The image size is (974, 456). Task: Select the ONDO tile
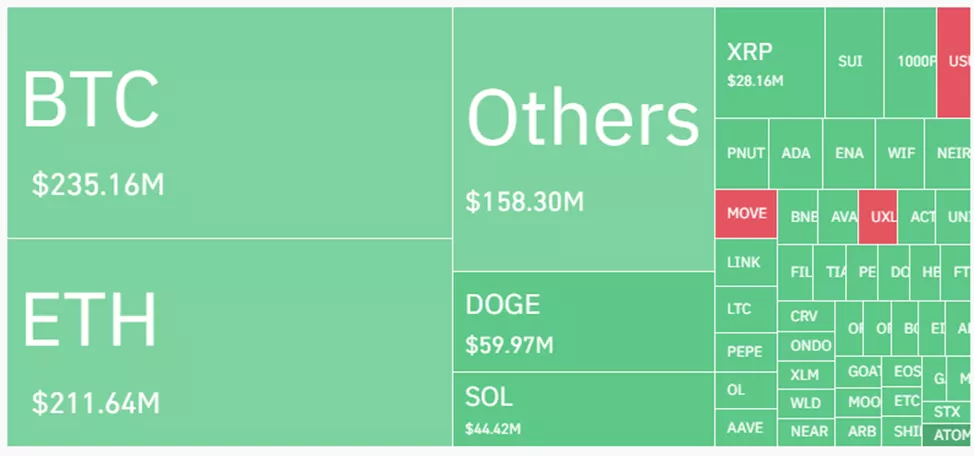click(806, 346)
